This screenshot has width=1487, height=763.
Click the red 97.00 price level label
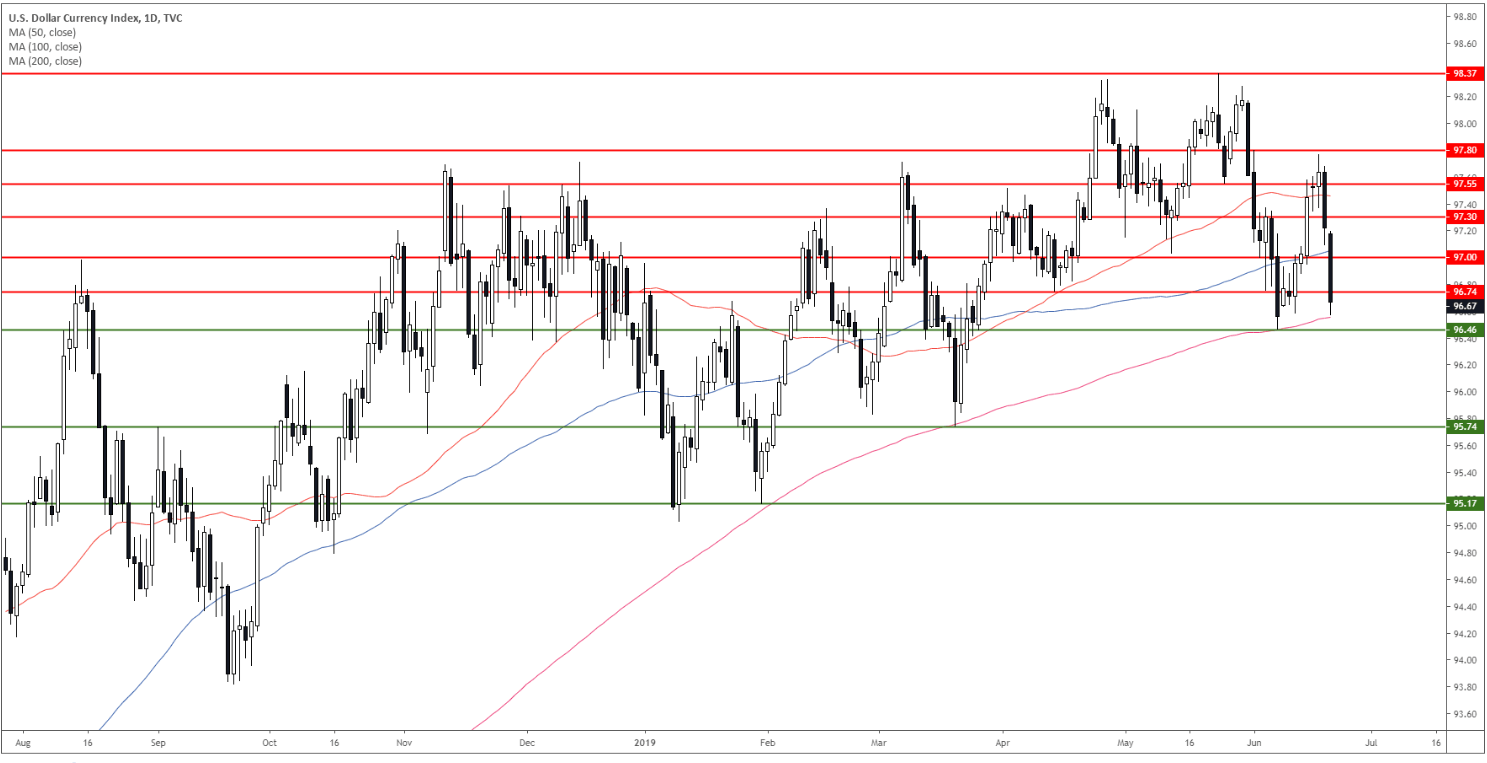(x=1464, y=258)
